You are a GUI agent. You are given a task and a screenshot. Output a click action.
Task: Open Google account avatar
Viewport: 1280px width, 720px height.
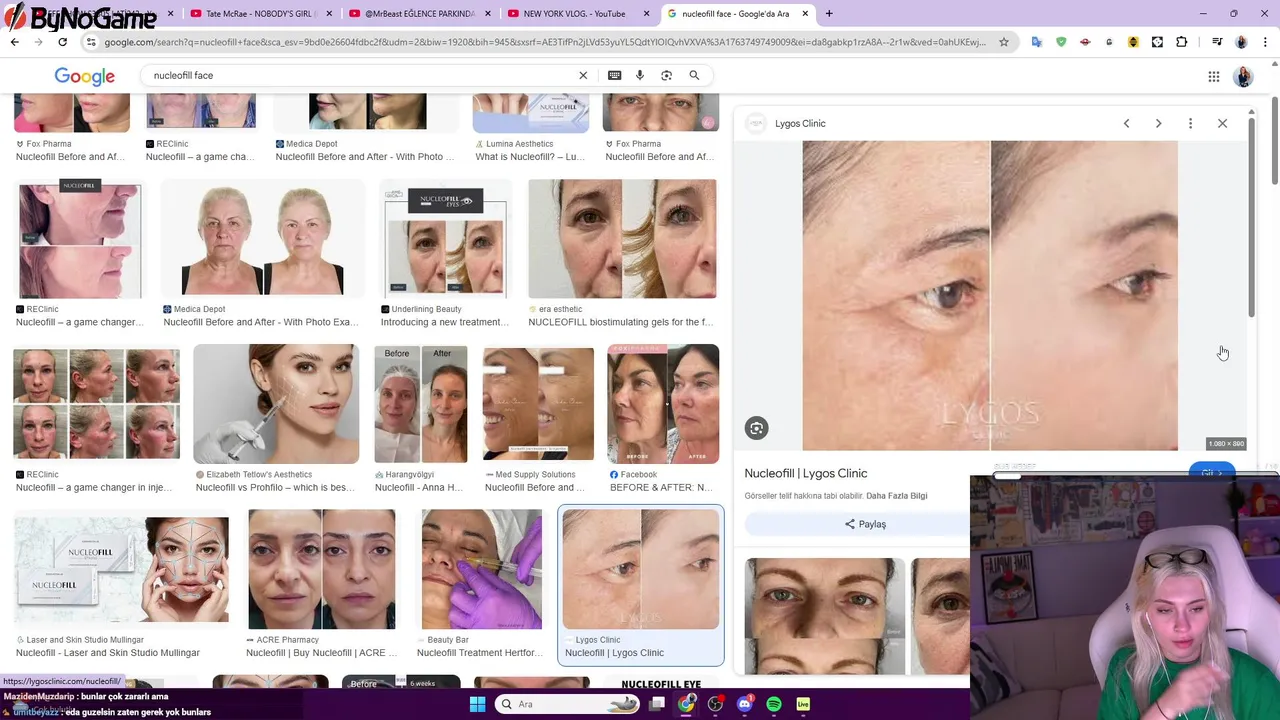click(1244, 76)
